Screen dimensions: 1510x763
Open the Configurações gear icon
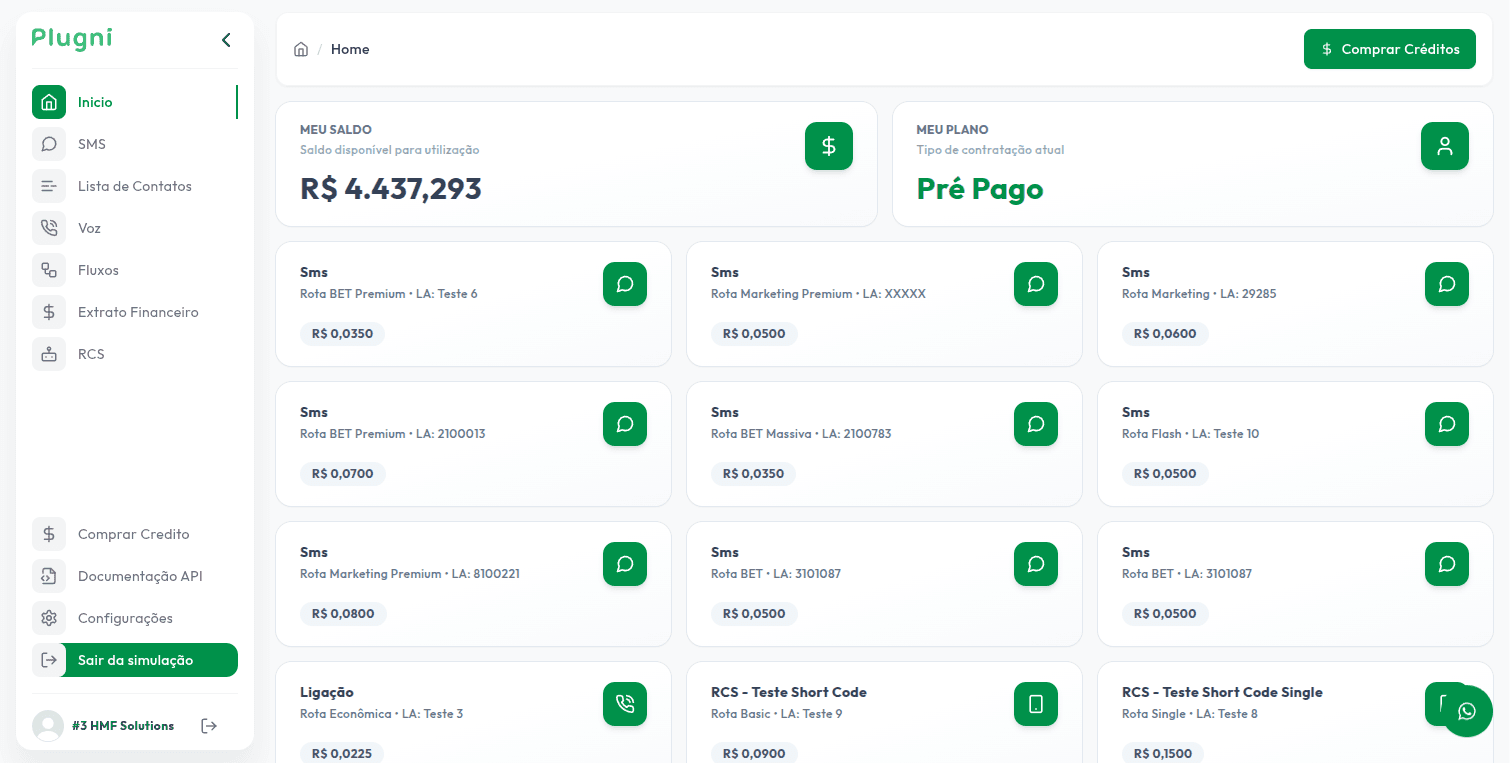coord(49,618)
